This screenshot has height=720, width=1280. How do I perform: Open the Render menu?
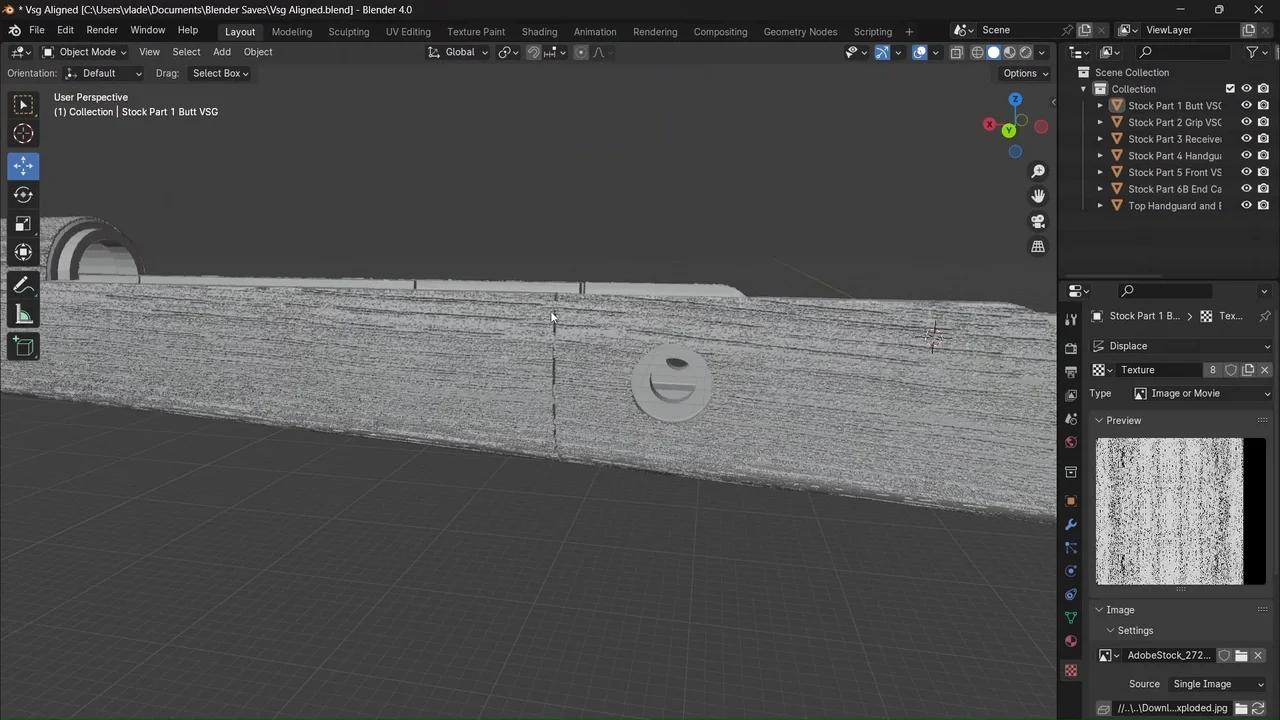coord(102,29)
